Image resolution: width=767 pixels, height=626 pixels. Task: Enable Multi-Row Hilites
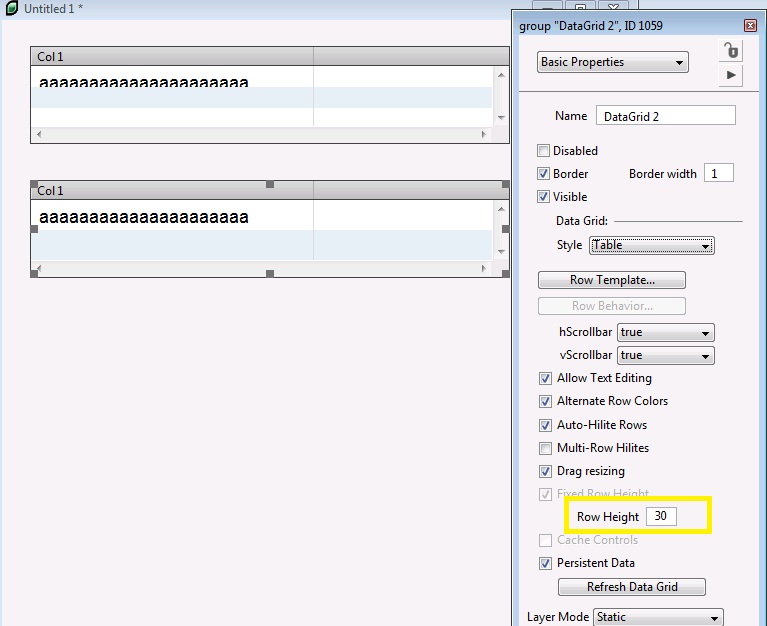click(545, 448)
